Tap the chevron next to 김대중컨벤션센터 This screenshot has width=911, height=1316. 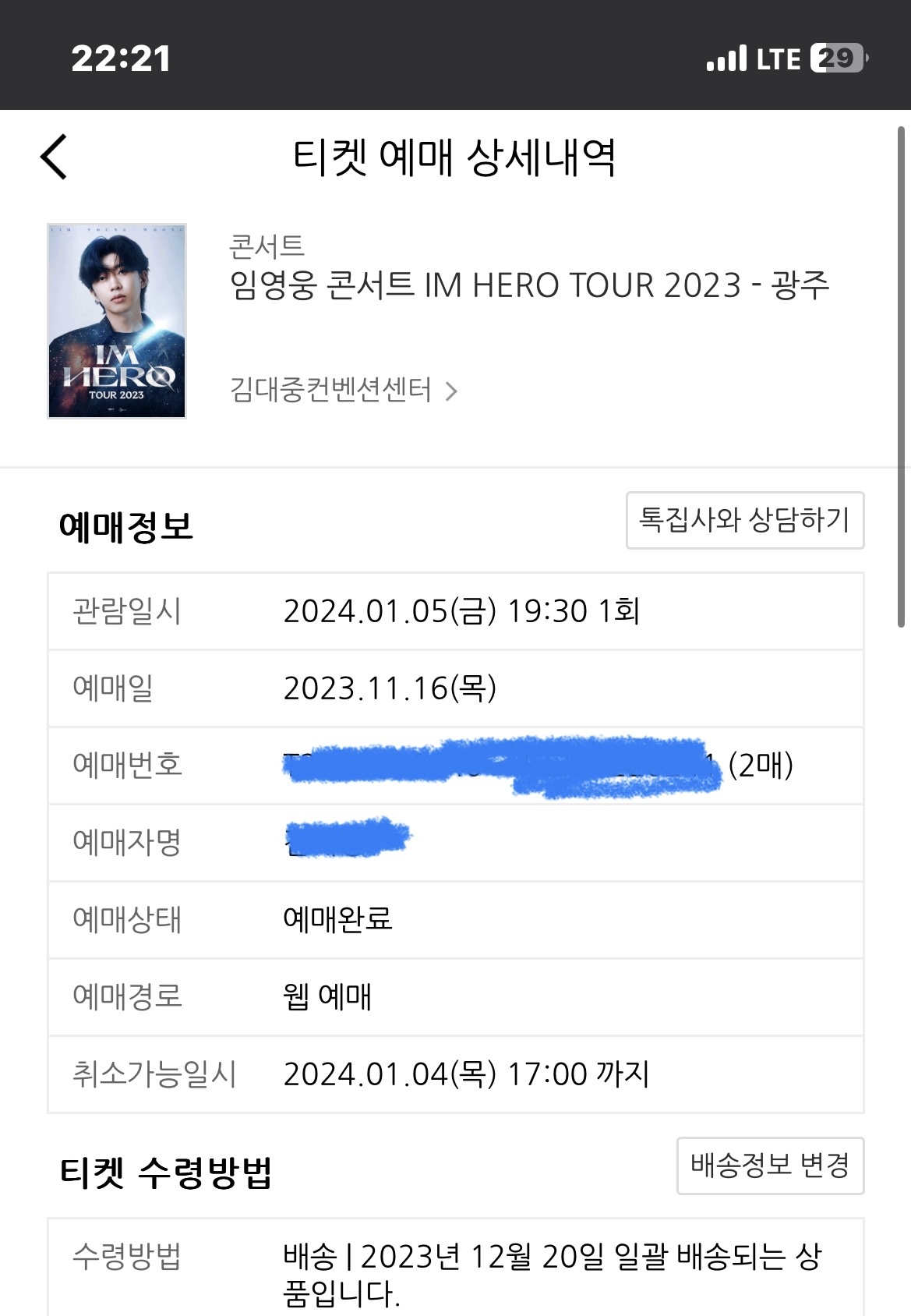coord(451,391)
